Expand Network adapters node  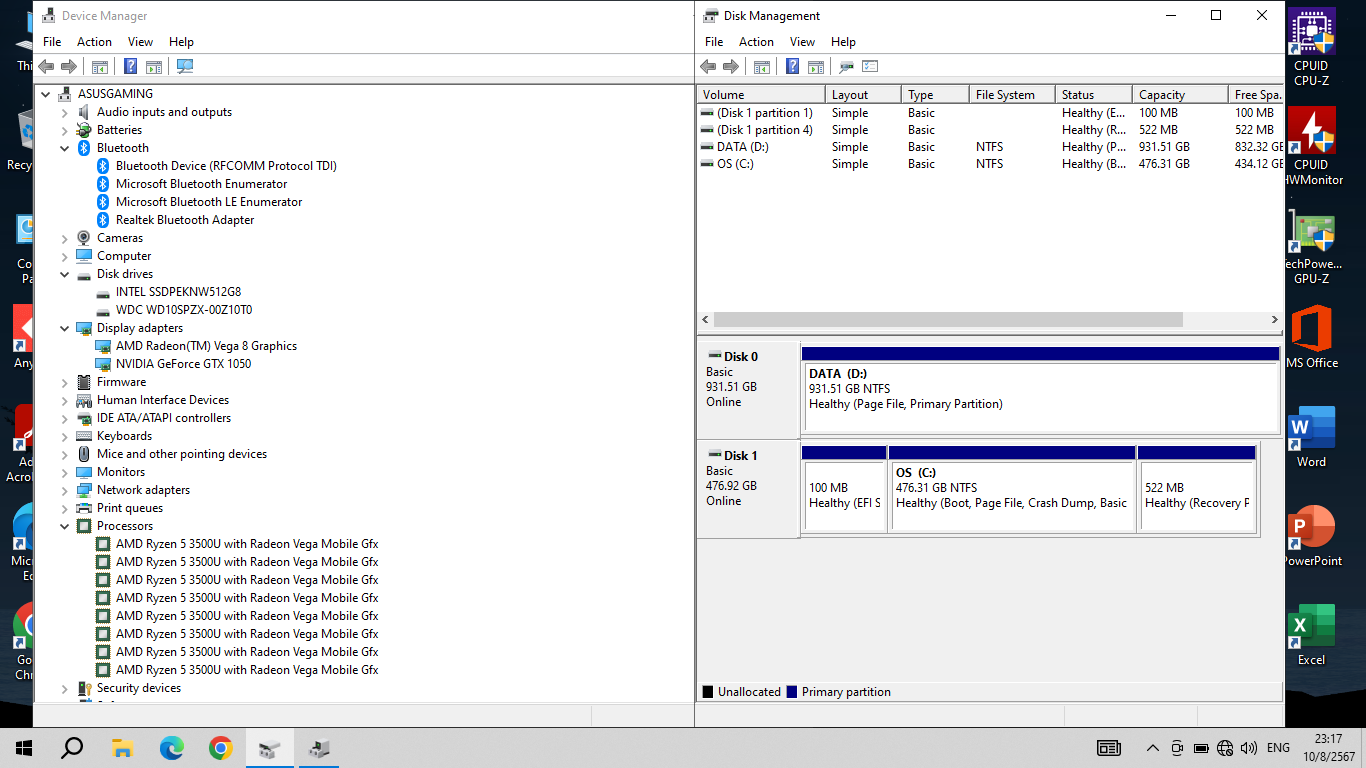(65, 490)
